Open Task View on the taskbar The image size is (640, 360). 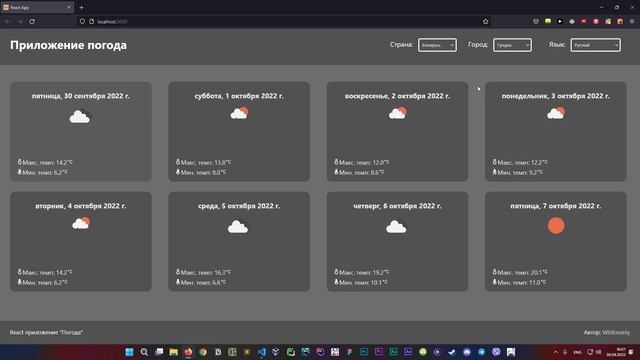coord(159,352)
